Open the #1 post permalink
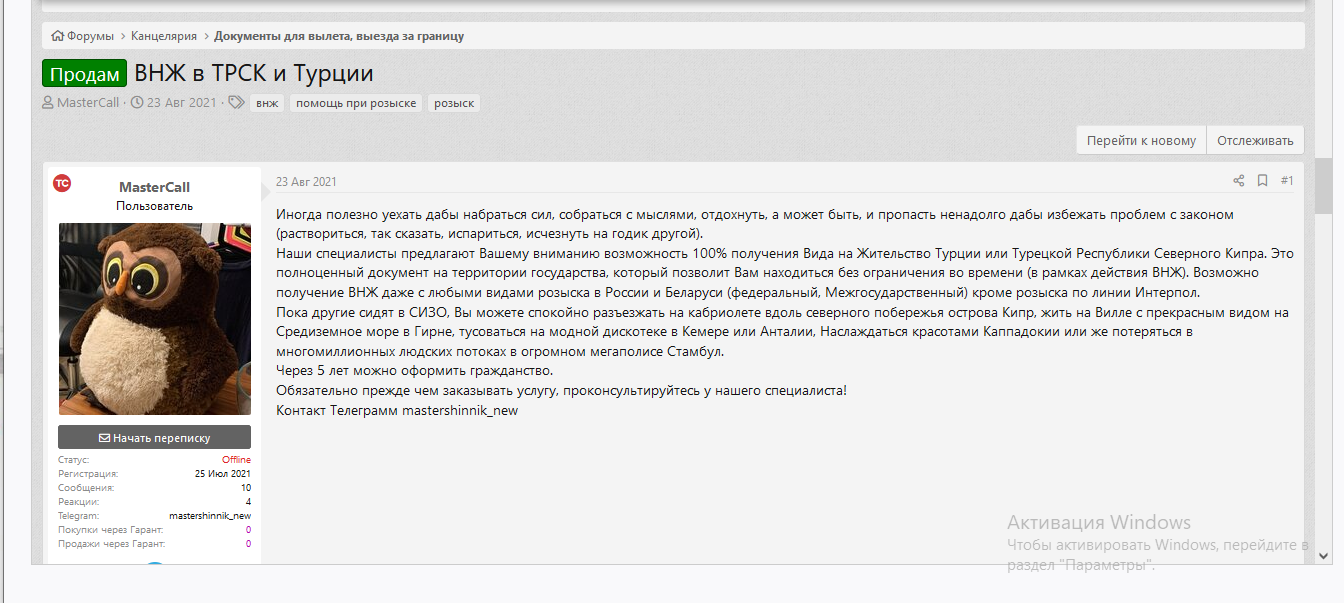1344x603 pixels. coord(1287,181)
